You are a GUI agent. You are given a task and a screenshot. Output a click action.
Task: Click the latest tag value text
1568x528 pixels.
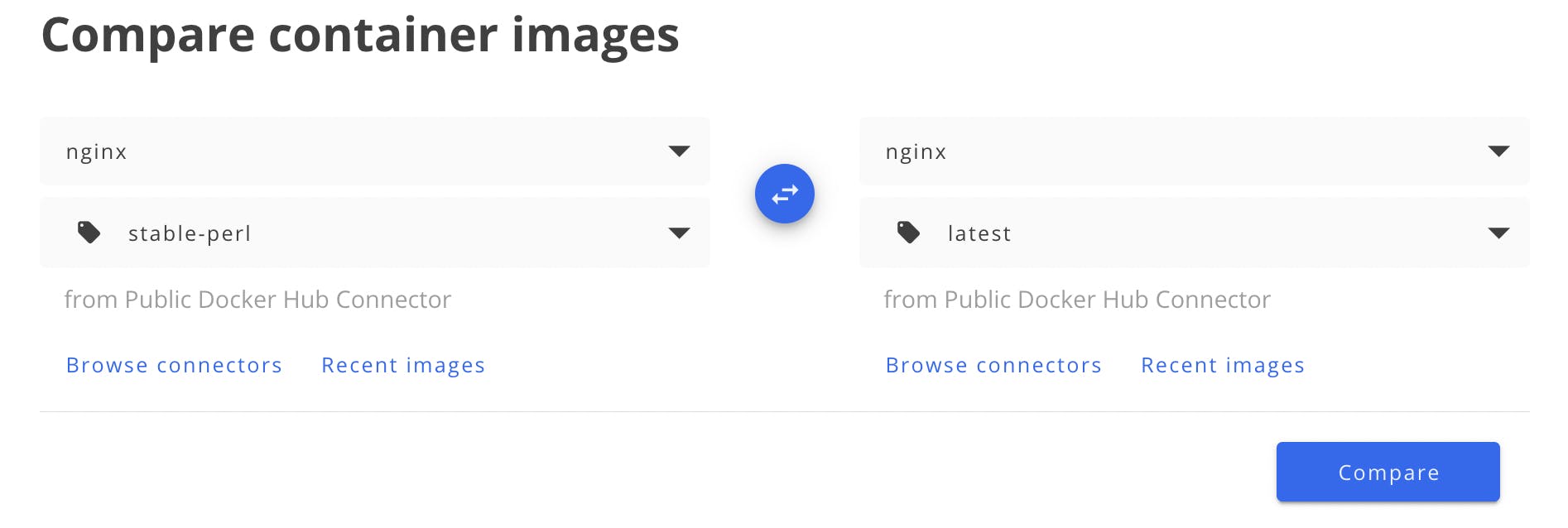[979, 233]
